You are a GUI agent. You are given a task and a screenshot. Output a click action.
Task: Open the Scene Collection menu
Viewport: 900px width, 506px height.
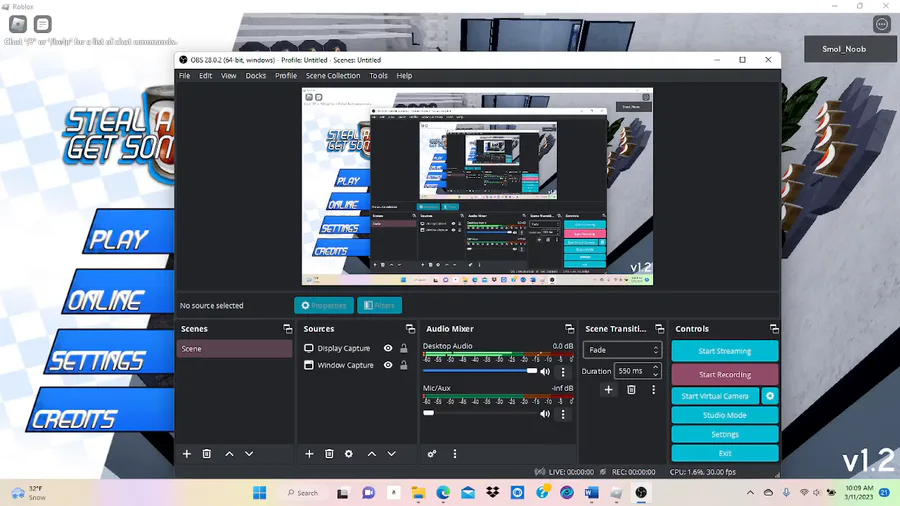click(333, 76)
